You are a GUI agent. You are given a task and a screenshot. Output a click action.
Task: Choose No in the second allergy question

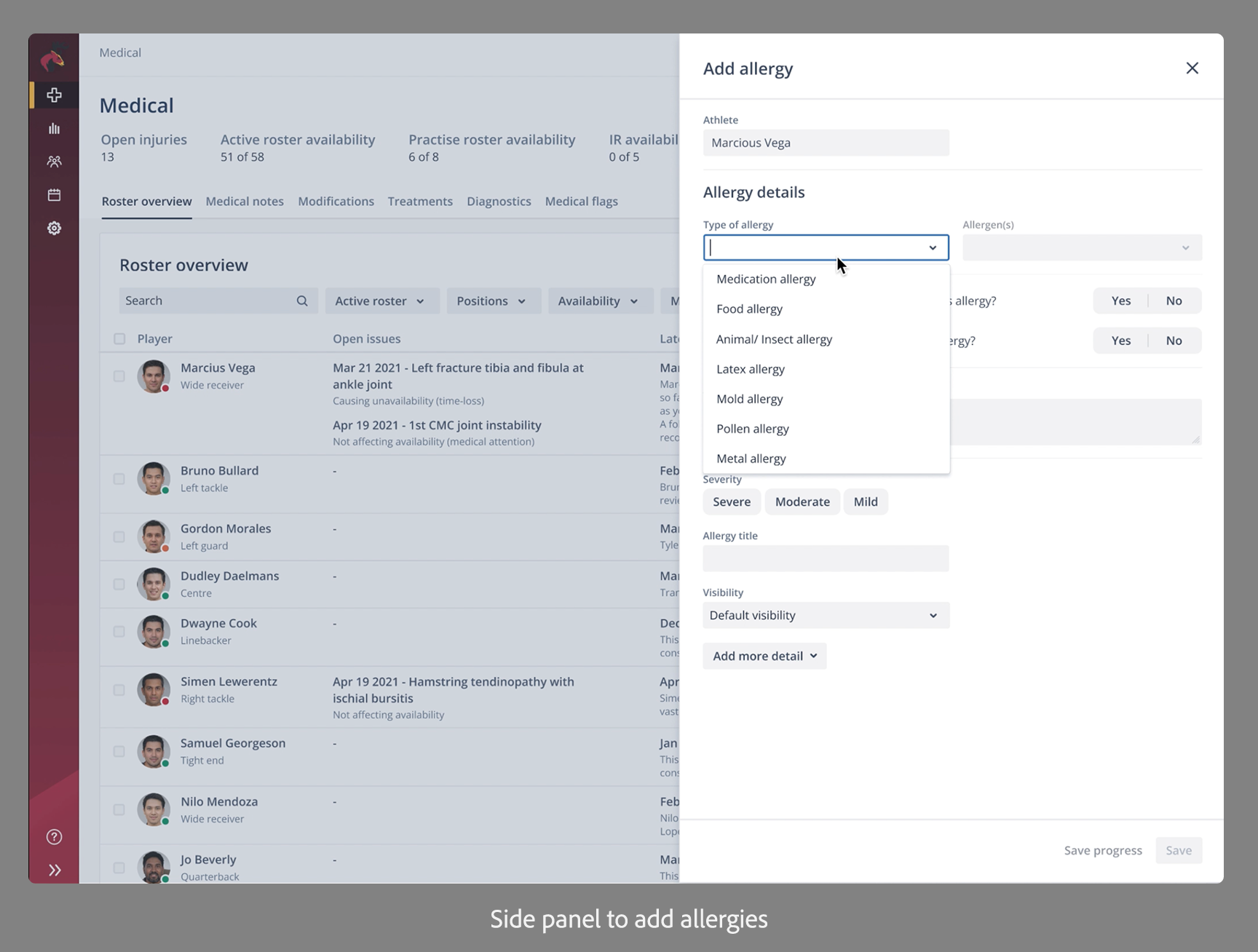click(x=1174, y=341)
